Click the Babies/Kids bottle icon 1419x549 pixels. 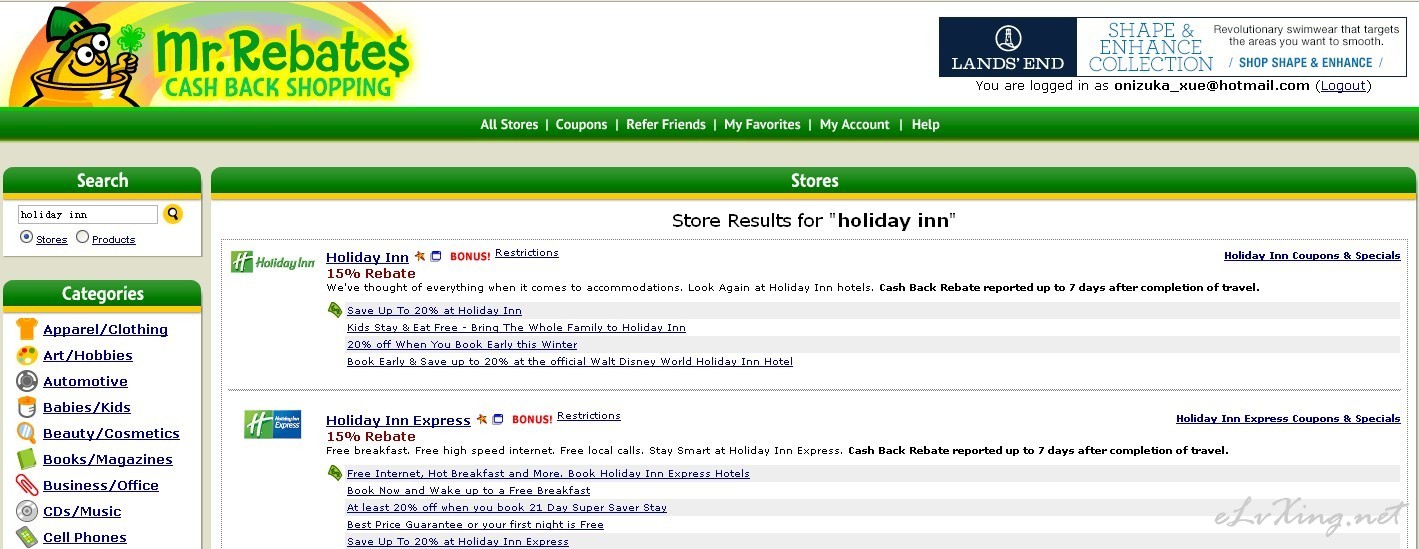point(27,407)
